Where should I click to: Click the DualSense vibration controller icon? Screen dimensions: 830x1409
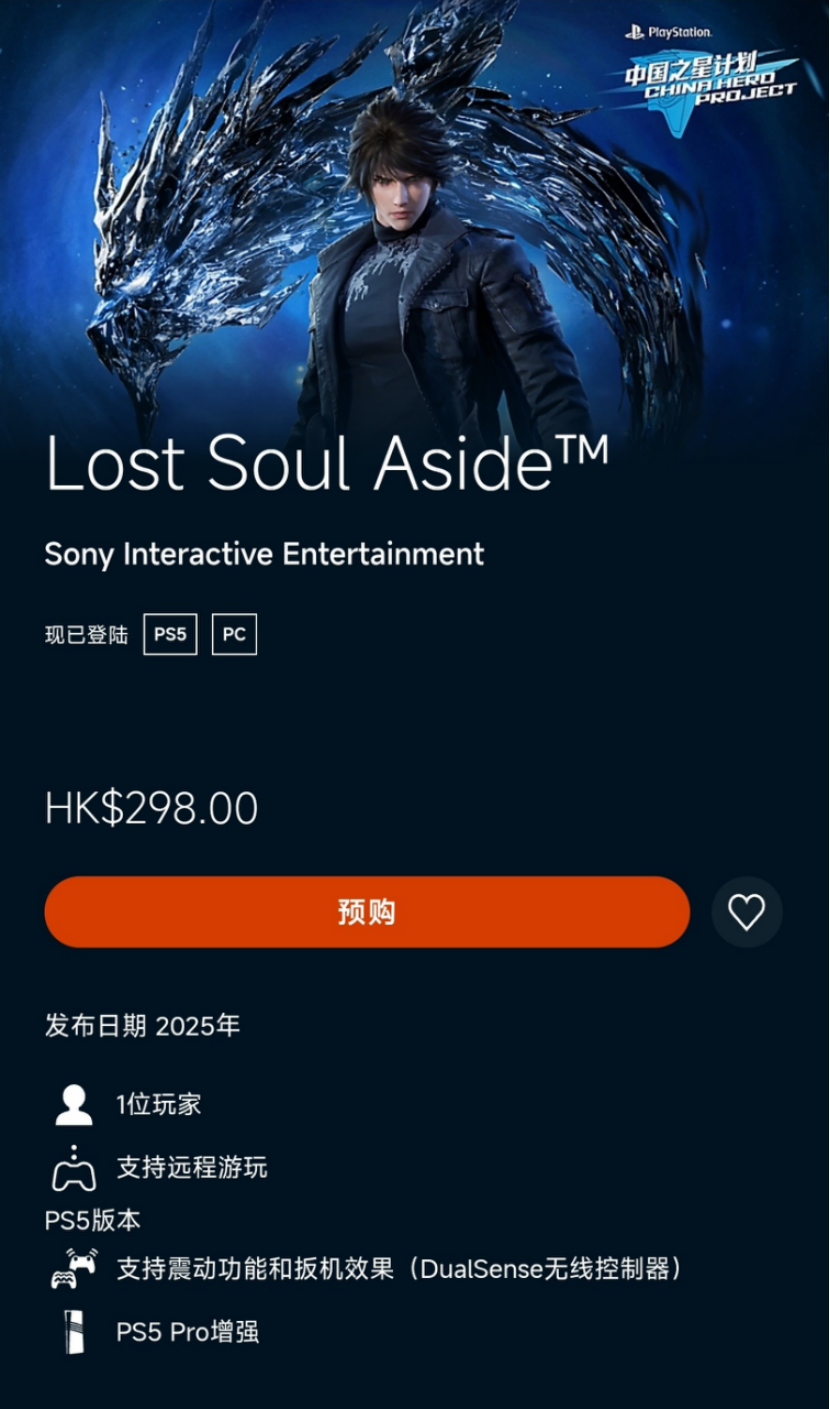74,1269
